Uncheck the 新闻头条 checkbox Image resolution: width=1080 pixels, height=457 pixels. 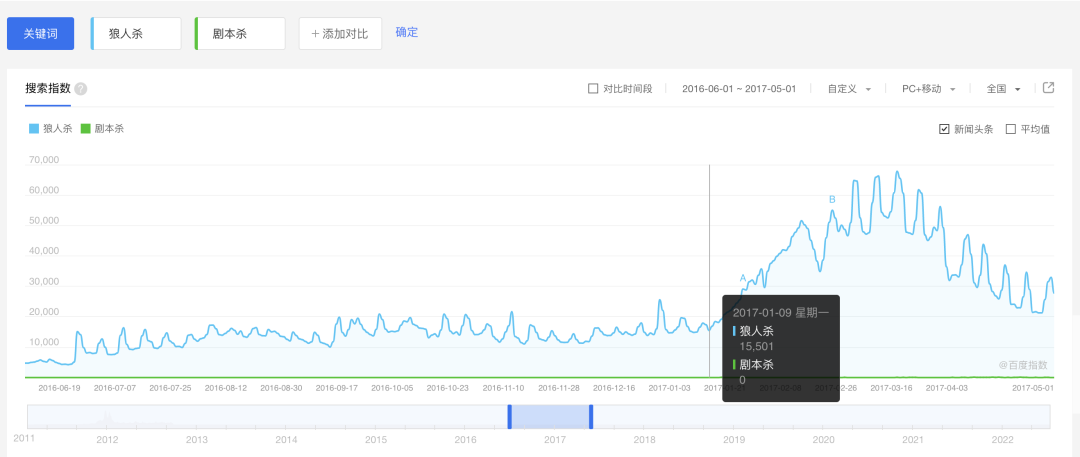944,129
